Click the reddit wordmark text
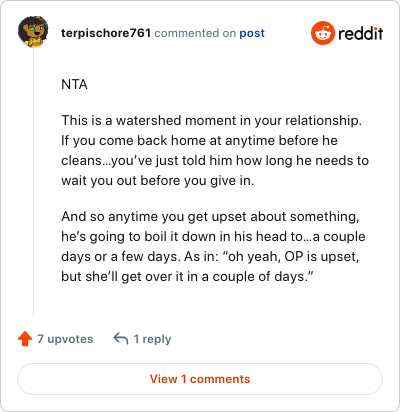This screenshot has width=400, height=412. click(x=360, y=33)
